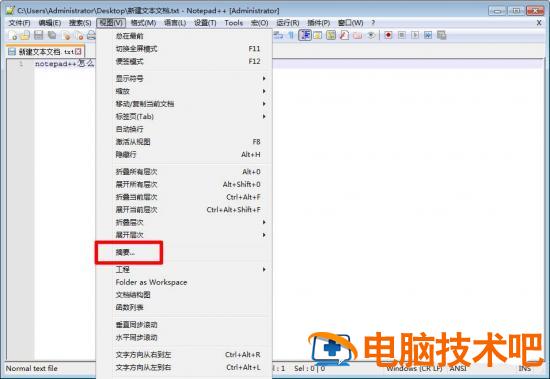The image size is (550, 379).
Task: Toggle 总在最前 in the View menu
Action: [185, 36]
